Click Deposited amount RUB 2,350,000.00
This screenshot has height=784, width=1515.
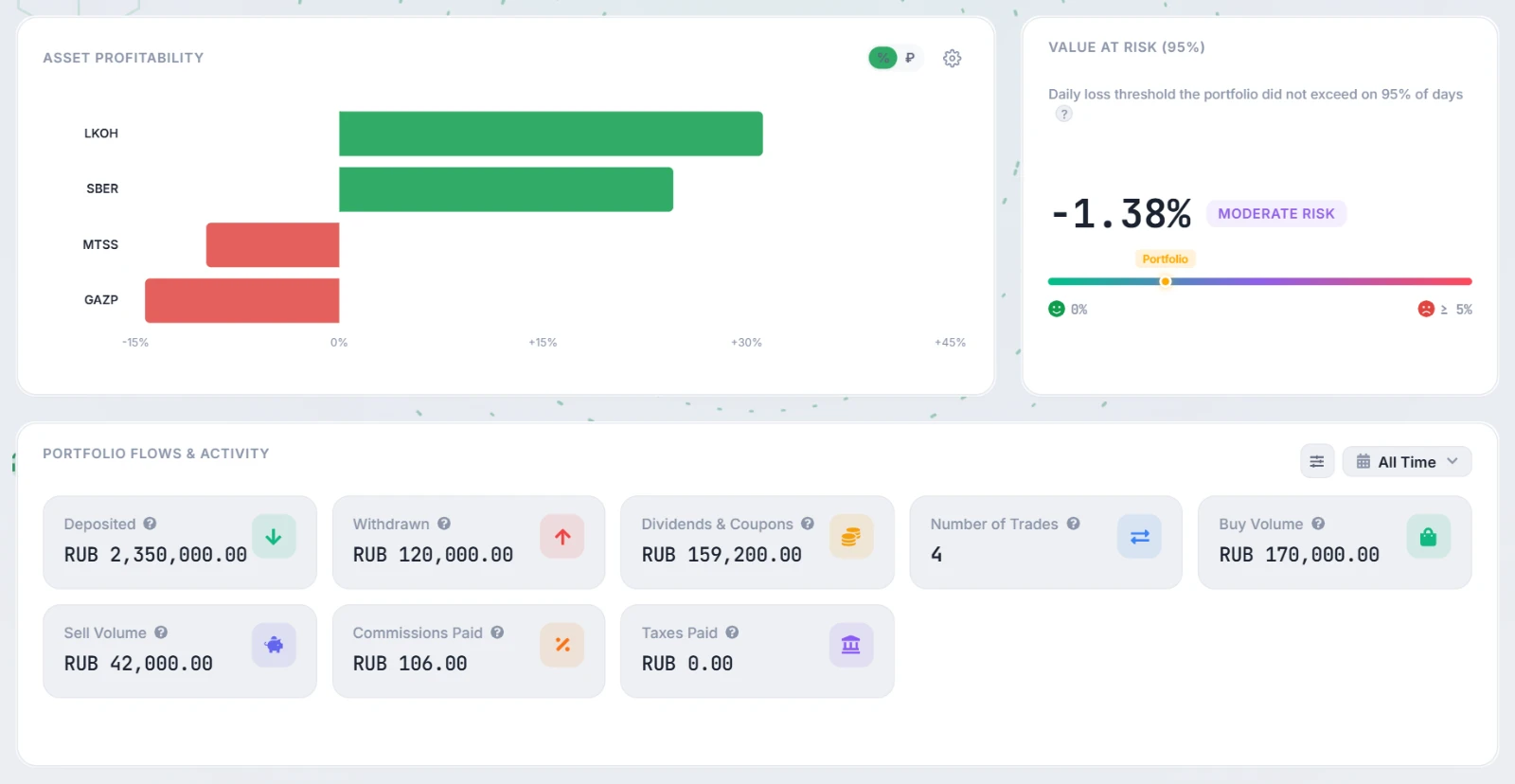pyautogui.click(x=155, y=555)
